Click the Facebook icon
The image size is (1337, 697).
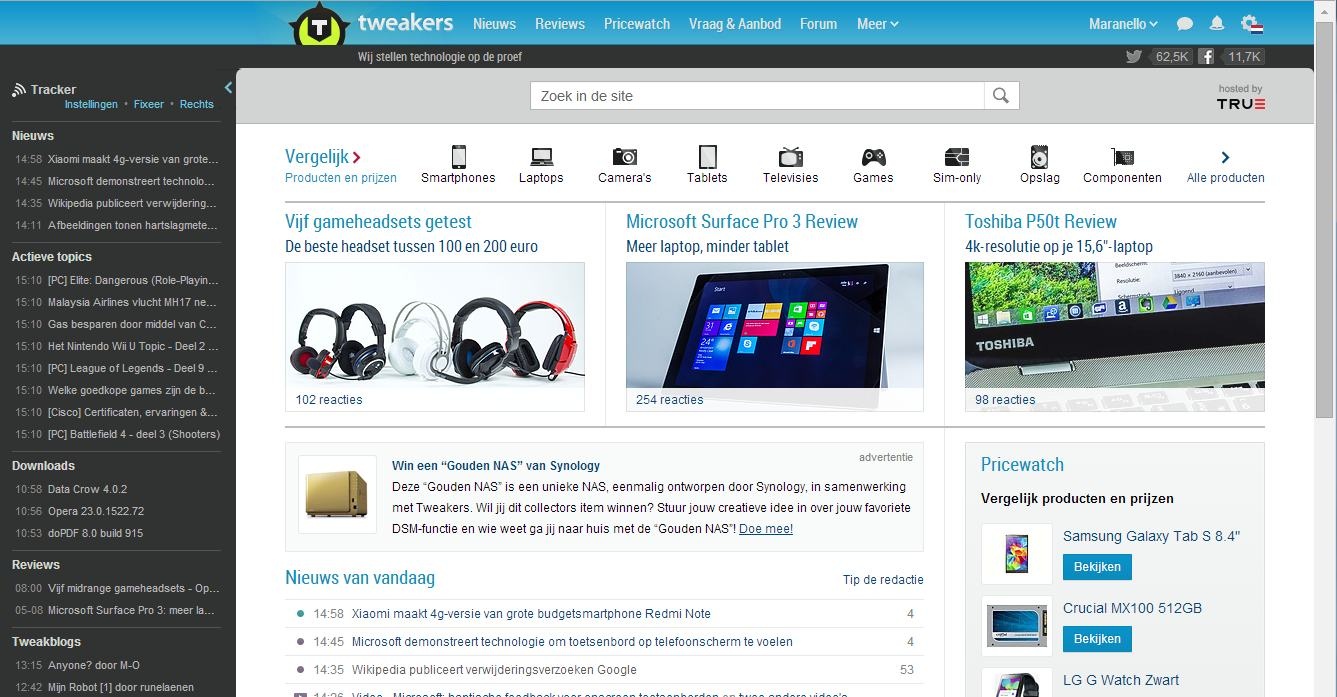tap(1207, 57)
